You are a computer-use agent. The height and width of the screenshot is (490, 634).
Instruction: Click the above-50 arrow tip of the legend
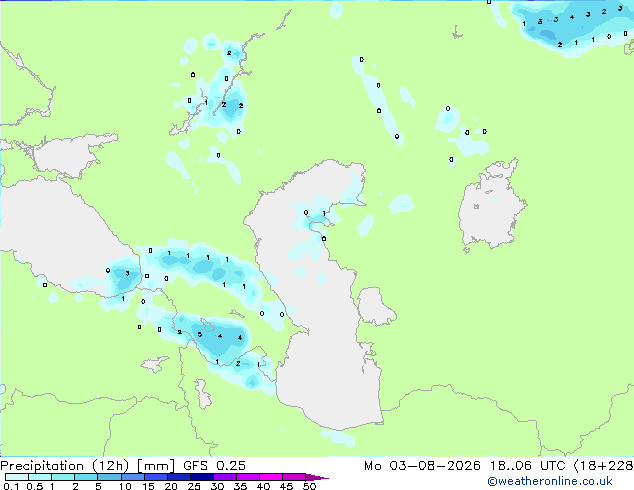pyautogui.click(x=317, y=477)
